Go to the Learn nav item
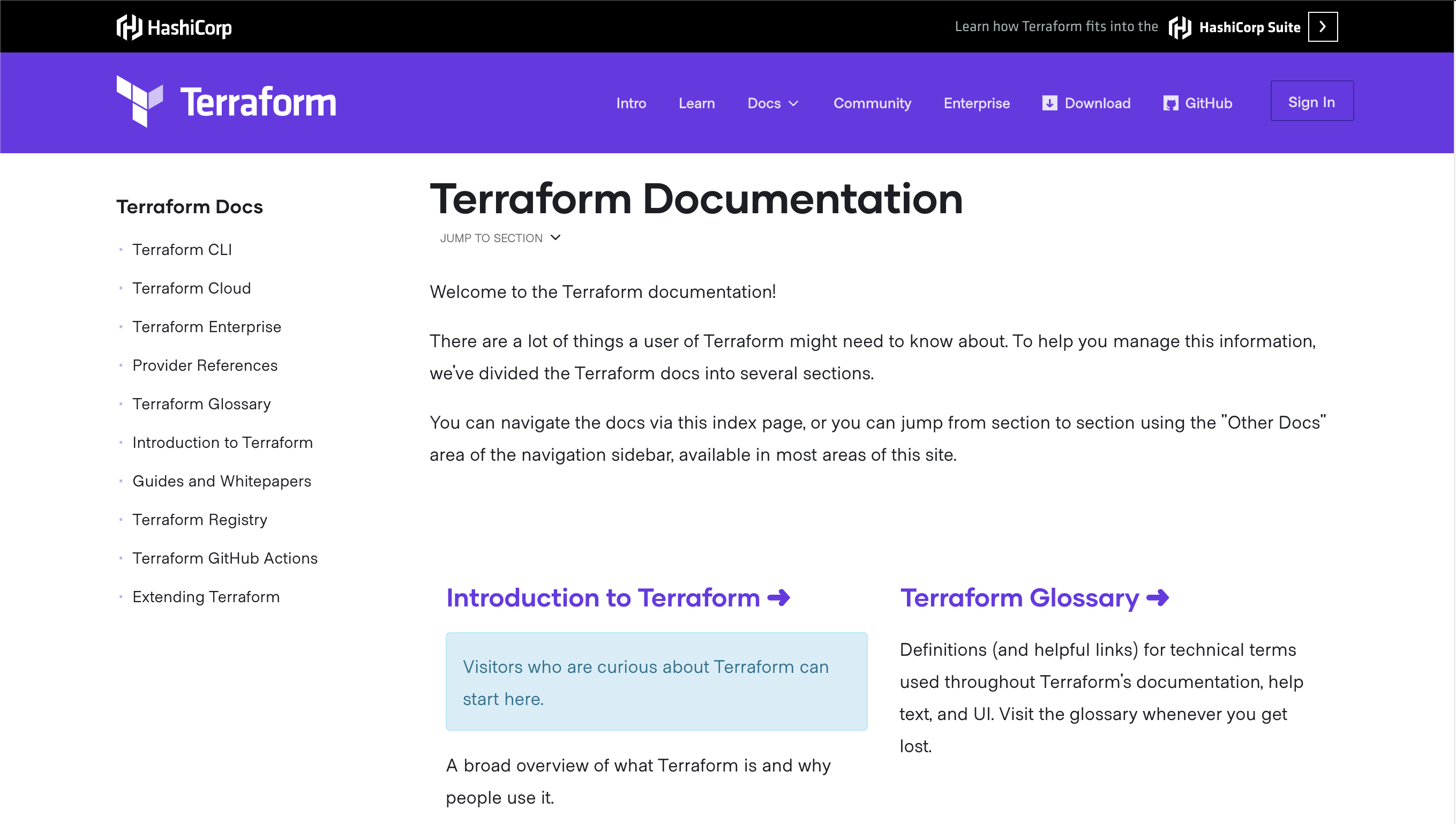The width and height of the screenshot is (1456, 824). [696, 103]
